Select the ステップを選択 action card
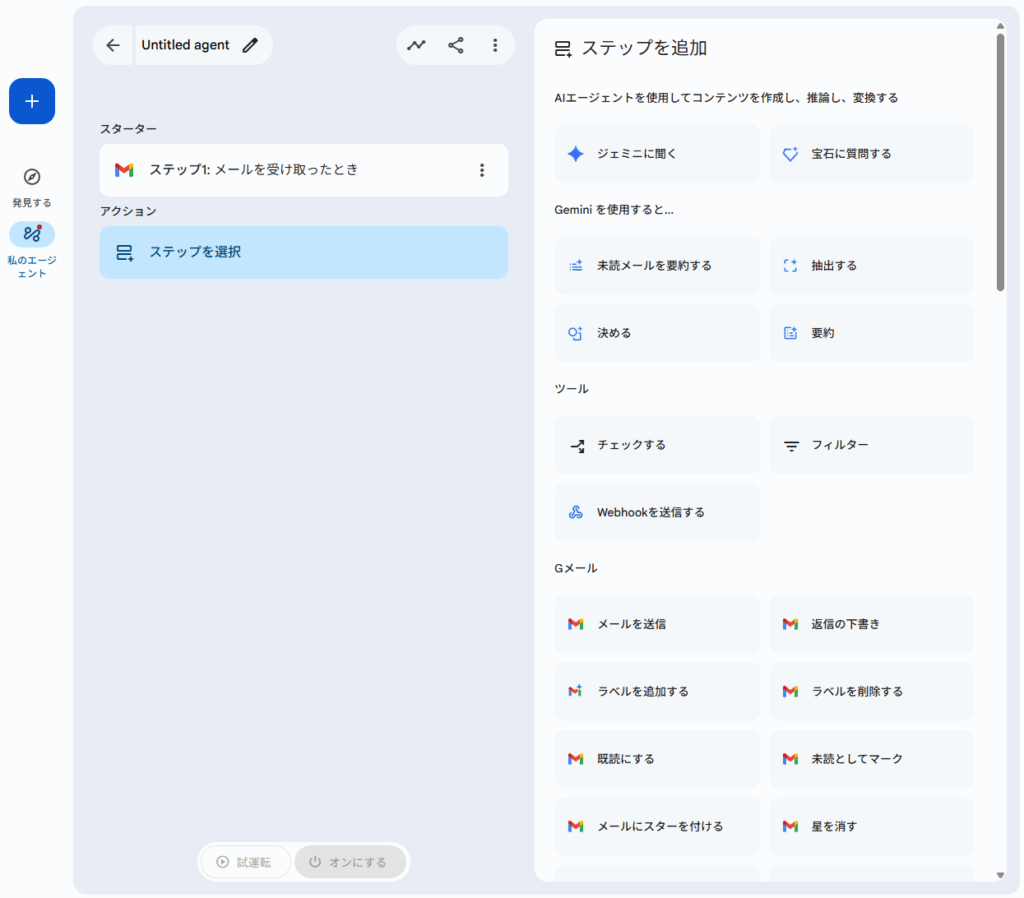This screenshot has width=1024, height=898. tap(303, 252)
